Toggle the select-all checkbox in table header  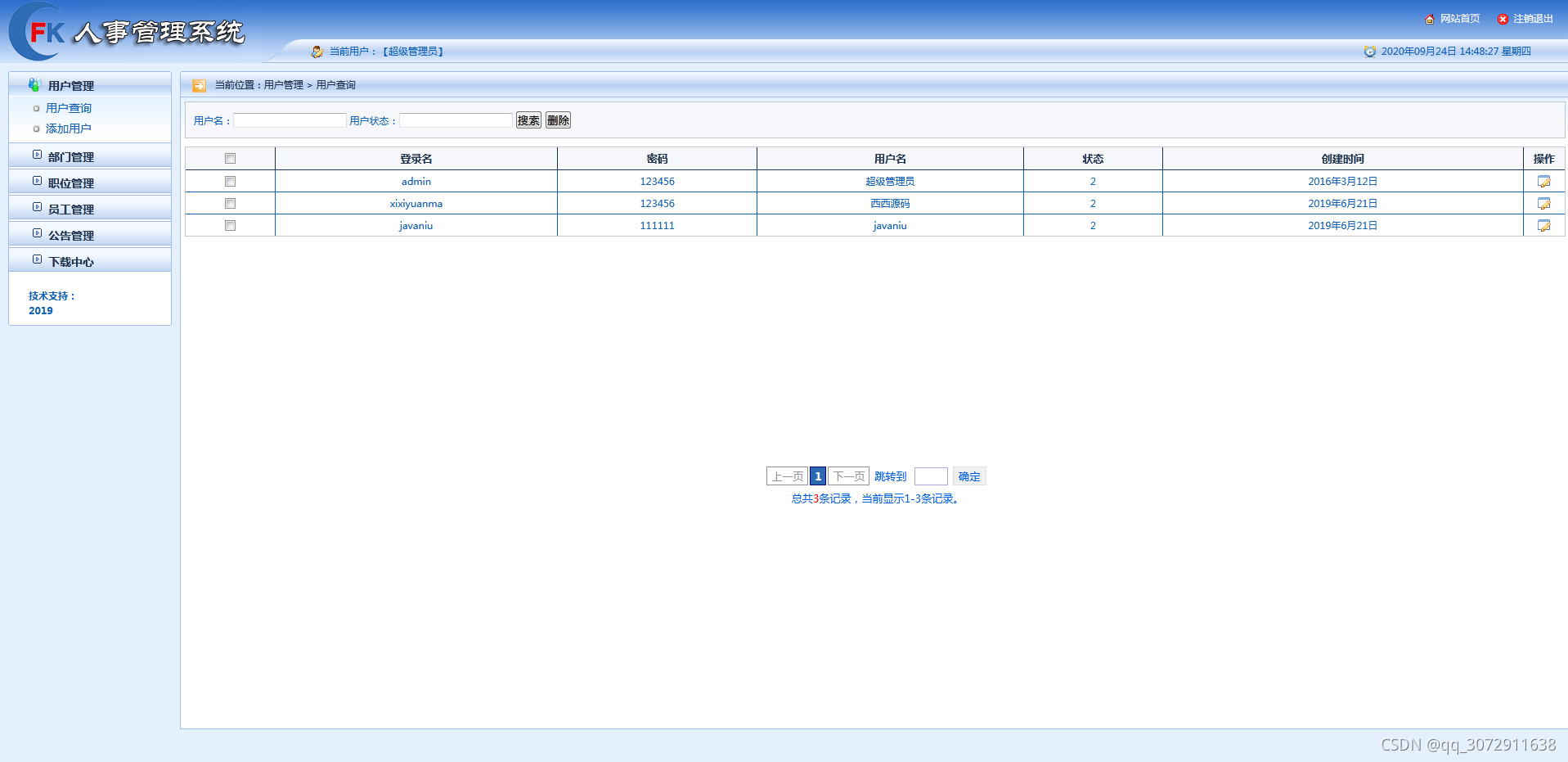pyautogui.click(x=230, y=159)
